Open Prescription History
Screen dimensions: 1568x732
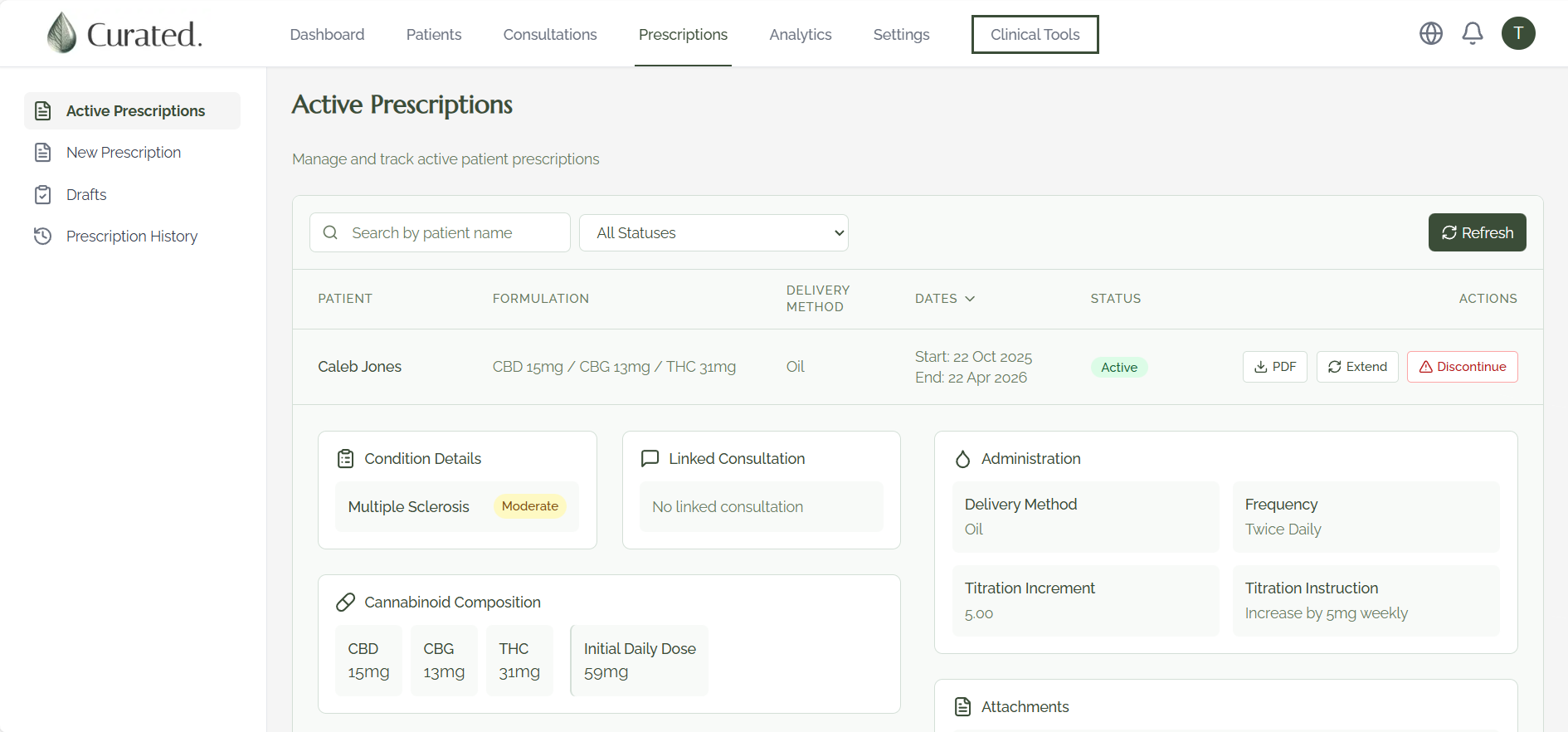click(132, 237)
